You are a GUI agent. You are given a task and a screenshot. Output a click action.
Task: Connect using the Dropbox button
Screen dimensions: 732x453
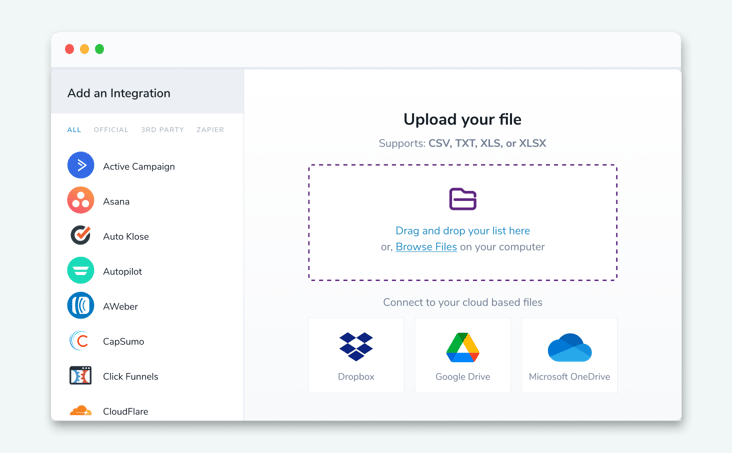coord(356,356)
